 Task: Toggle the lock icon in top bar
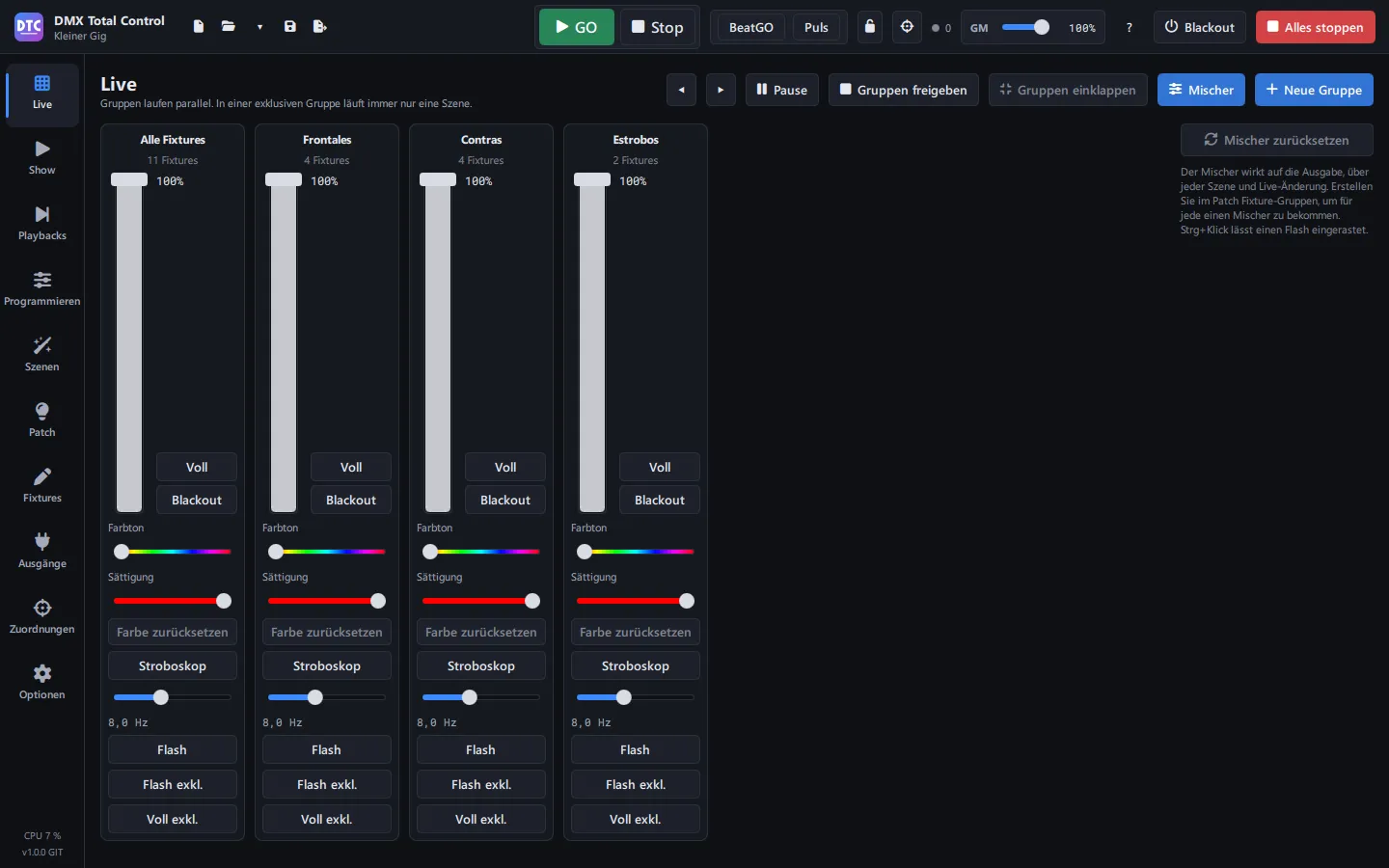coord(870,27)
